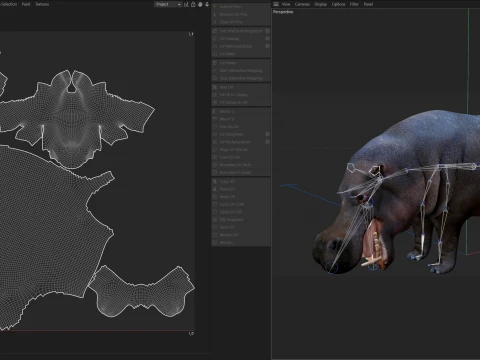Click the Paste UV command
The width and height of the screenshot is (480, 360).
coord(241,189)
